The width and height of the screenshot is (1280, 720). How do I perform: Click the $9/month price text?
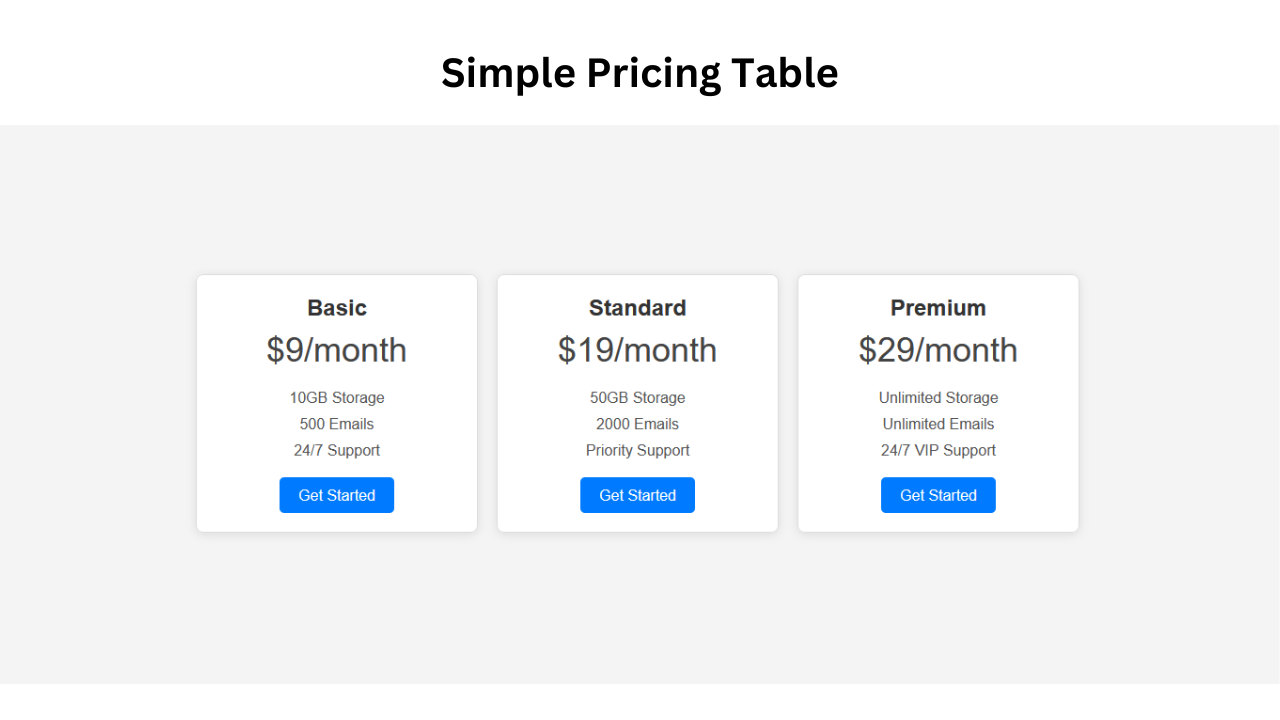click(337, 350)
